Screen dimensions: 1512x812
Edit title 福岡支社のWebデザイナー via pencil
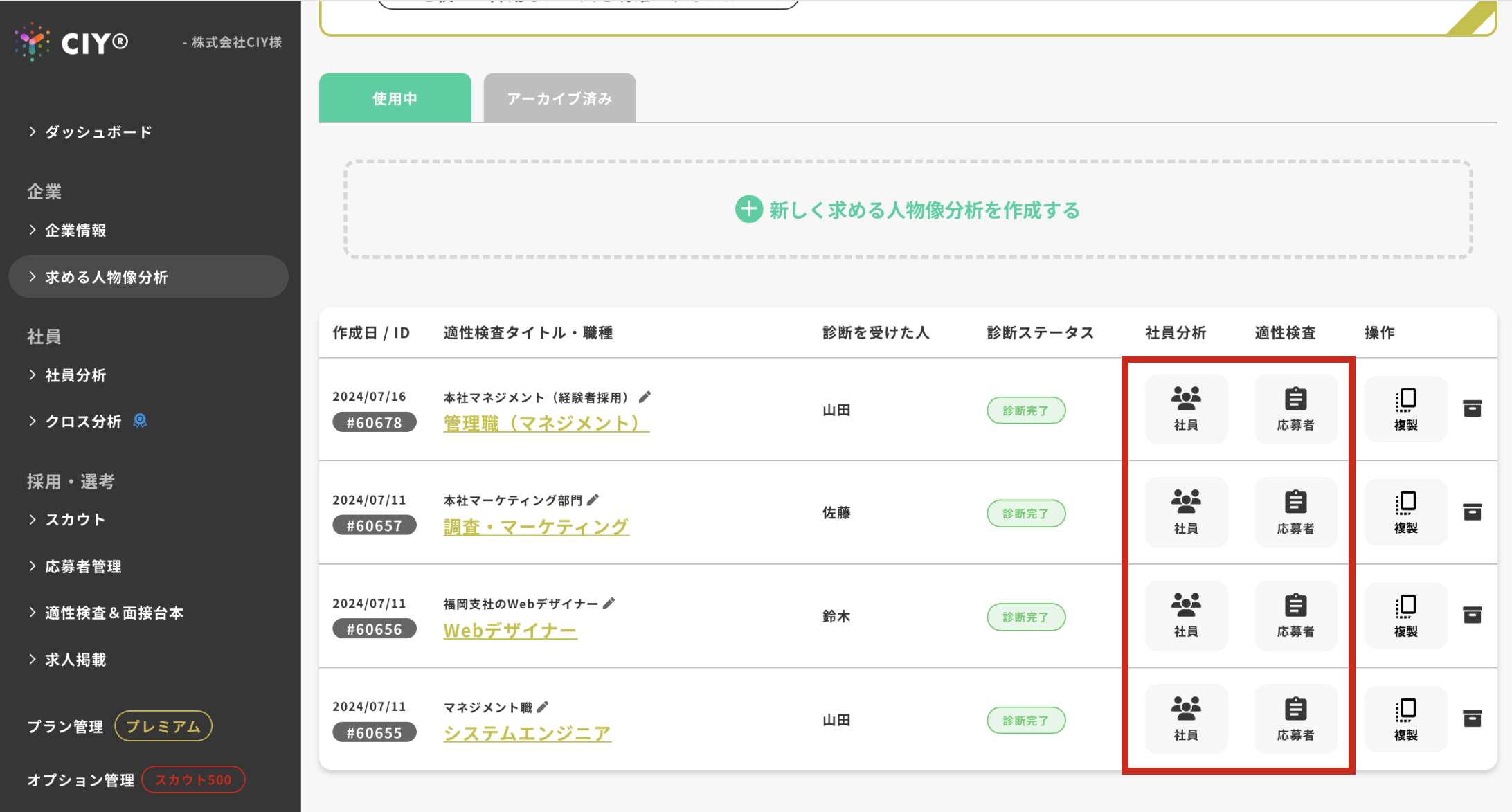[609, 604]
